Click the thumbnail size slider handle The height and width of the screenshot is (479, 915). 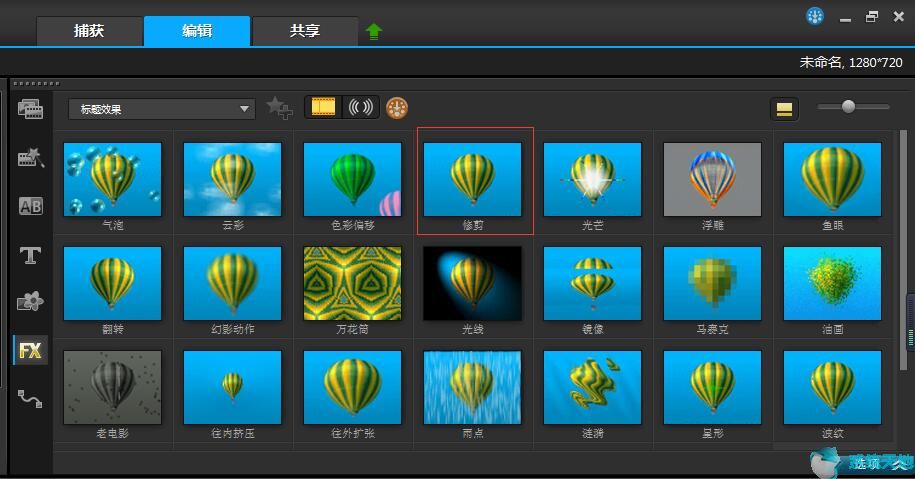[848, 106]
